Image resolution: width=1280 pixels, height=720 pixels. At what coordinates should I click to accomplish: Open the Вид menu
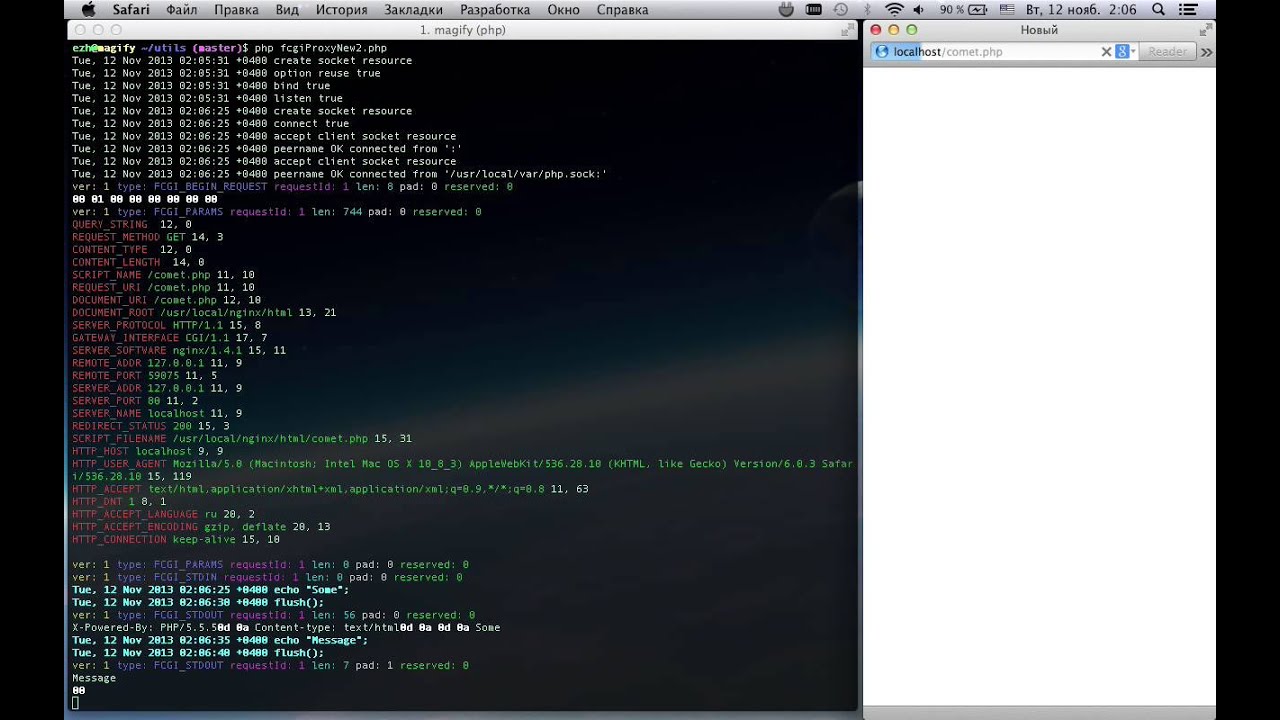click(x=287, y=9)
